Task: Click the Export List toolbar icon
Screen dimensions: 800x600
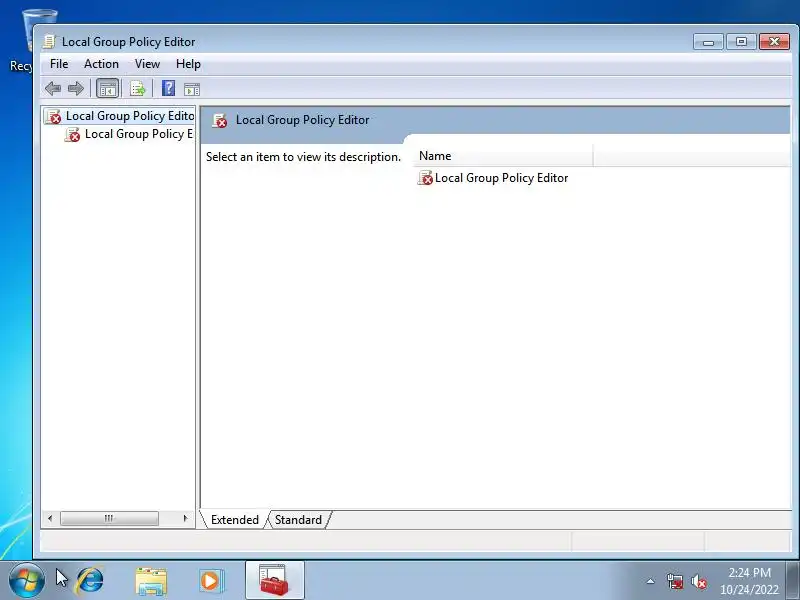Action: (x=137, y=89)
